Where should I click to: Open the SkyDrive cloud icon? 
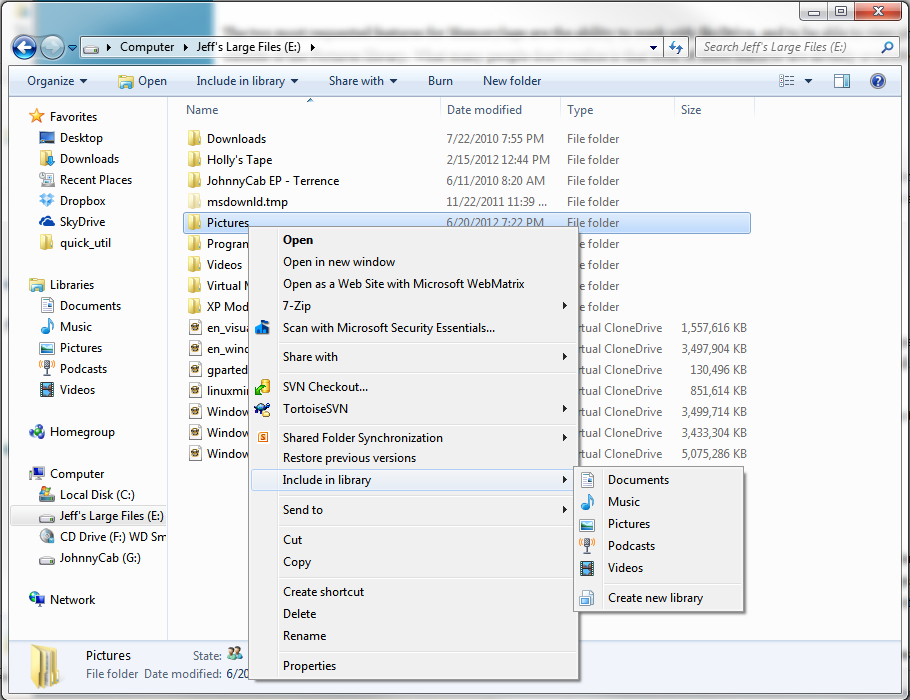46,222
